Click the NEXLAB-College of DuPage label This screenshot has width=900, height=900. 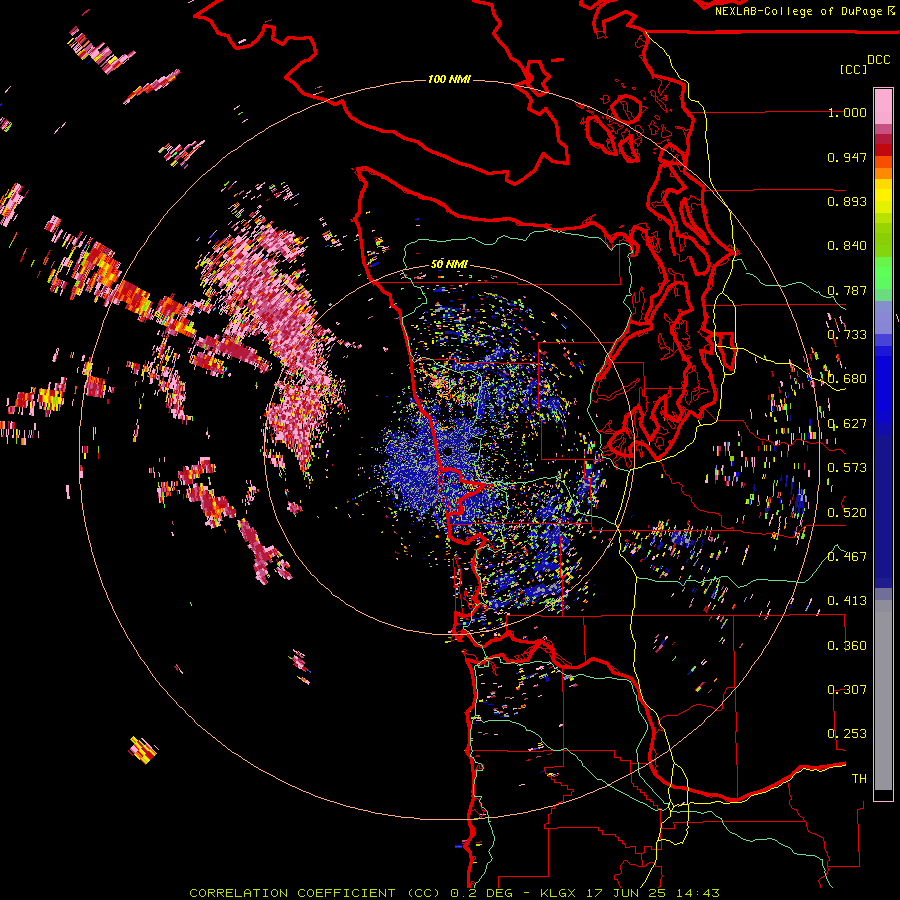798,11
